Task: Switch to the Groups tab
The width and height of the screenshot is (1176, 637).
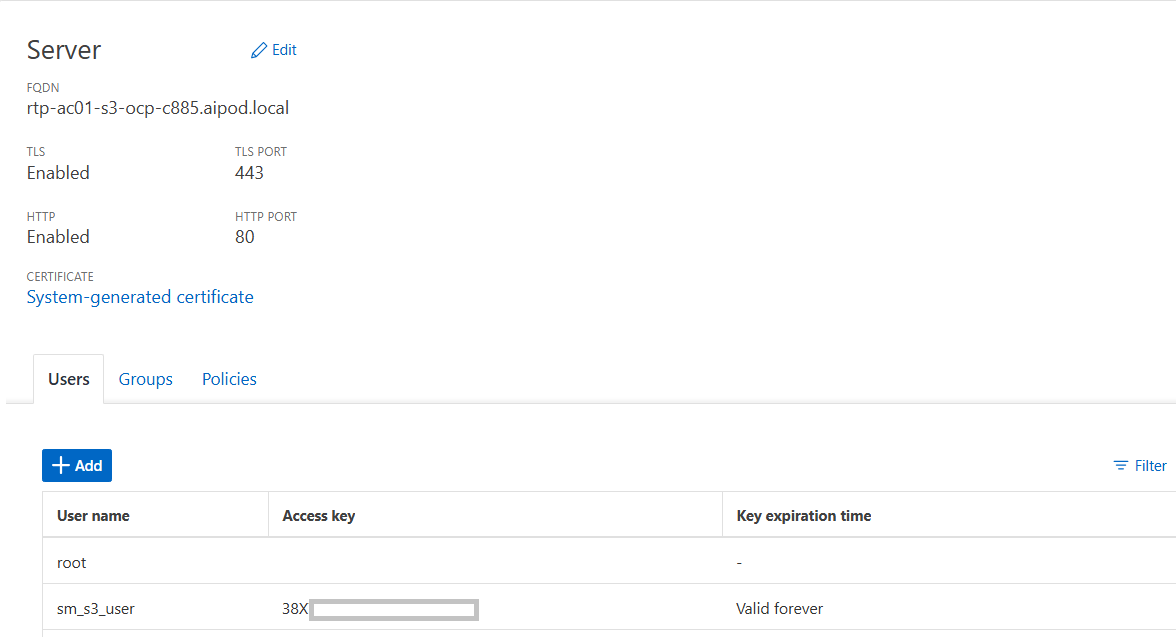Action: (x=145, y=378)
